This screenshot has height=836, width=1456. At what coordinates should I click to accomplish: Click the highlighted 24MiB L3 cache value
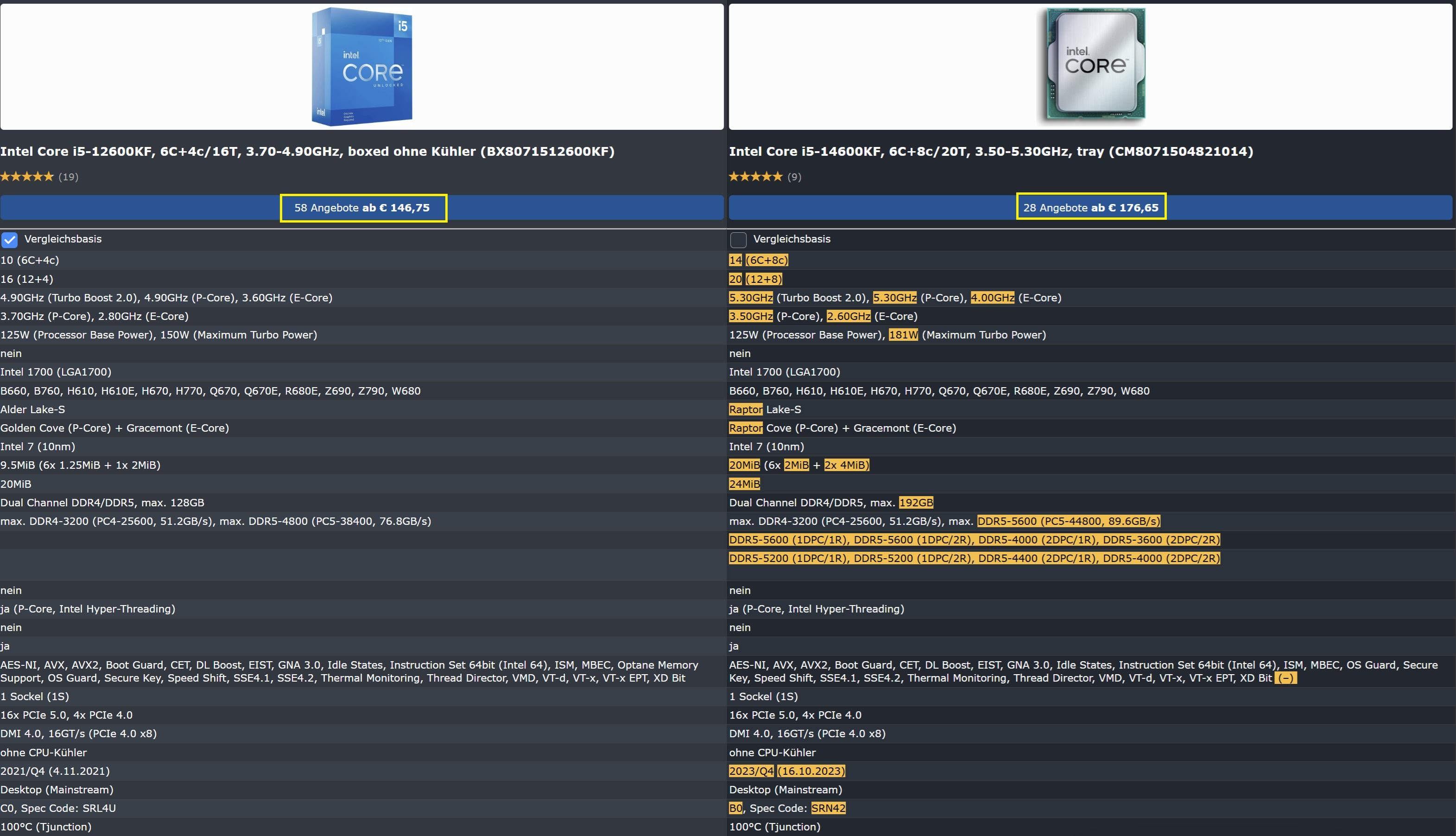pyautogui.click(x=744, y=484)
